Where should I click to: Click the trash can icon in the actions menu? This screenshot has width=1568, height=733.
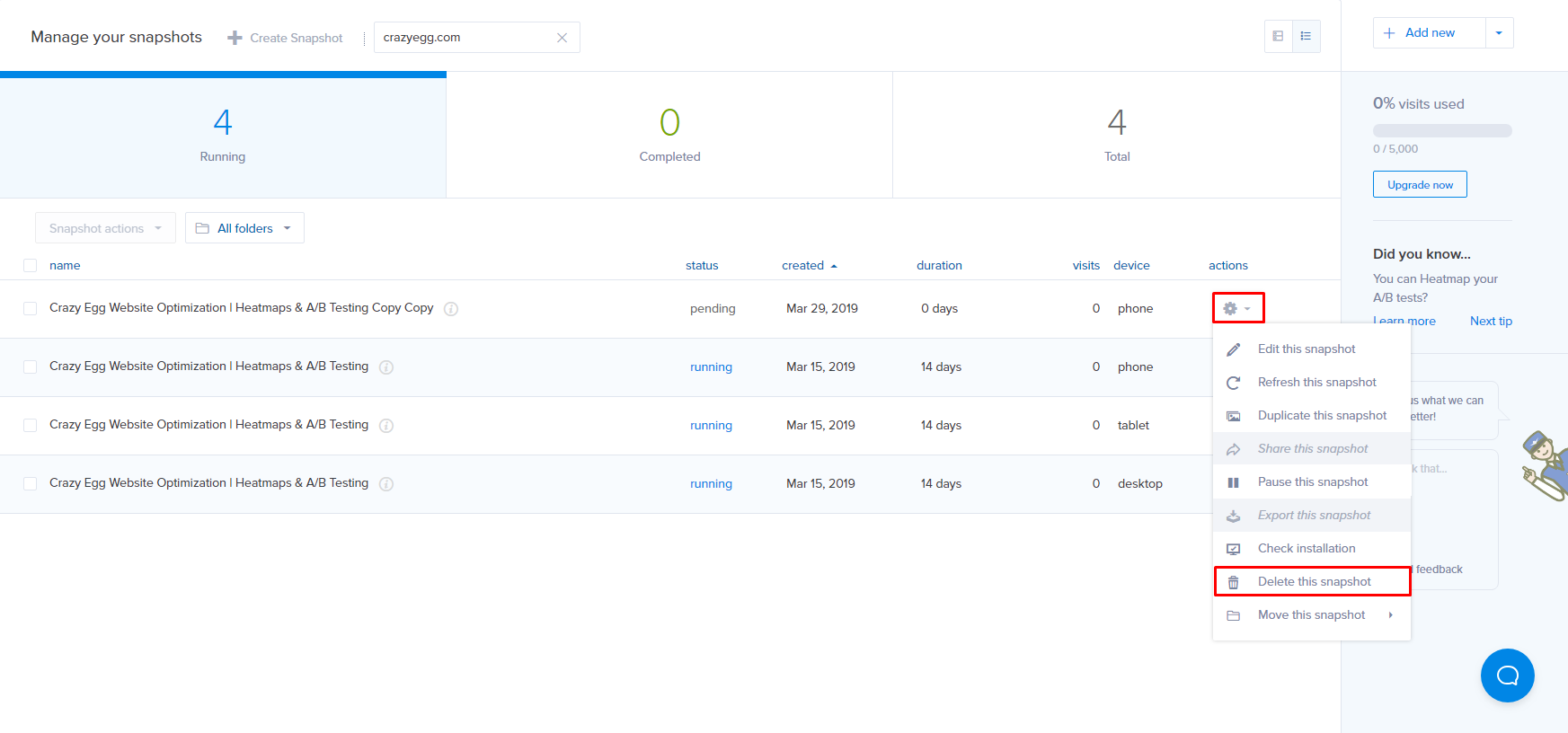click(1234, 582)
